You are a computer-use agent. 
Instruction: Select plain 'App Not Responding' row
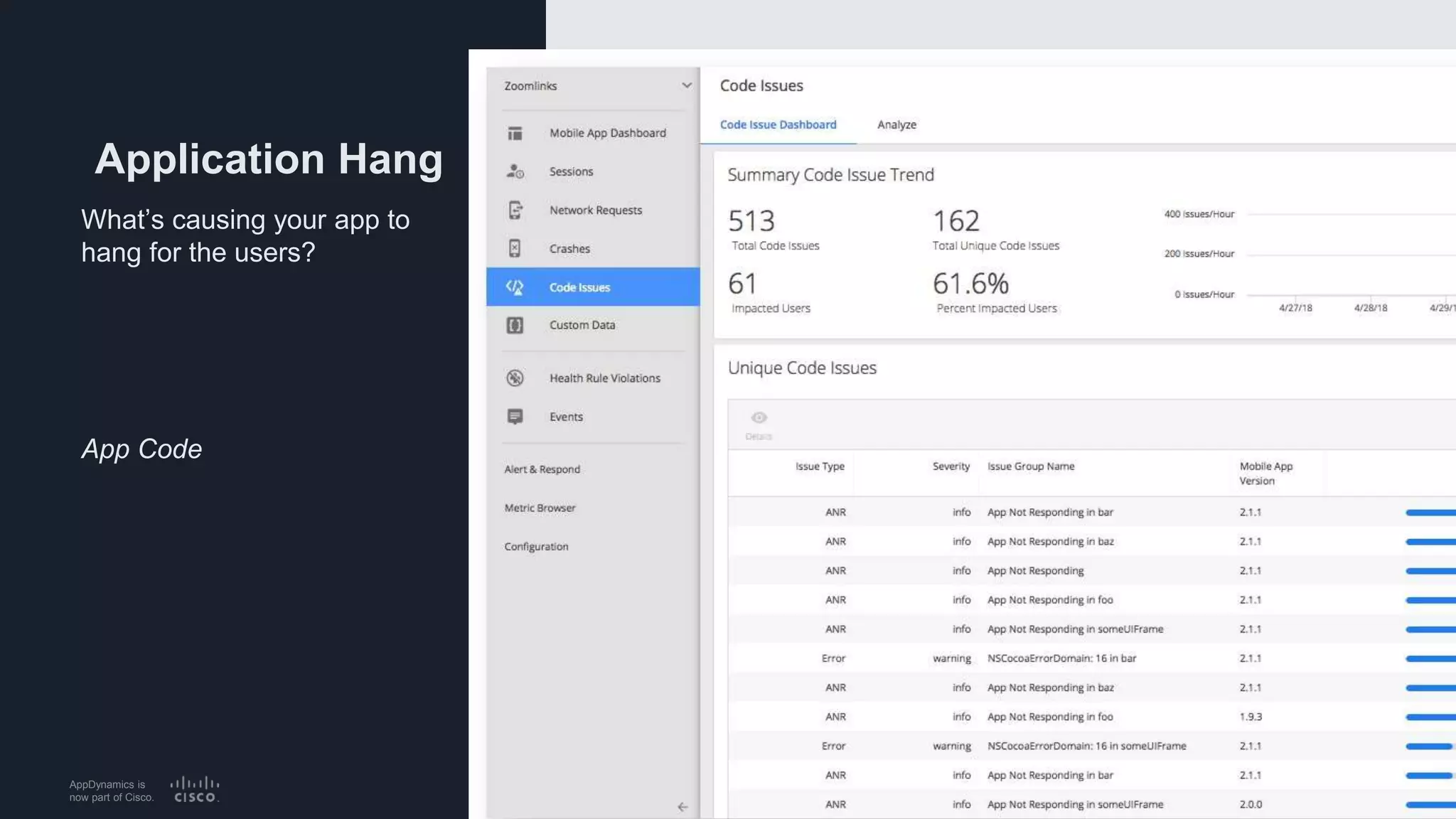click(1092, 571)
